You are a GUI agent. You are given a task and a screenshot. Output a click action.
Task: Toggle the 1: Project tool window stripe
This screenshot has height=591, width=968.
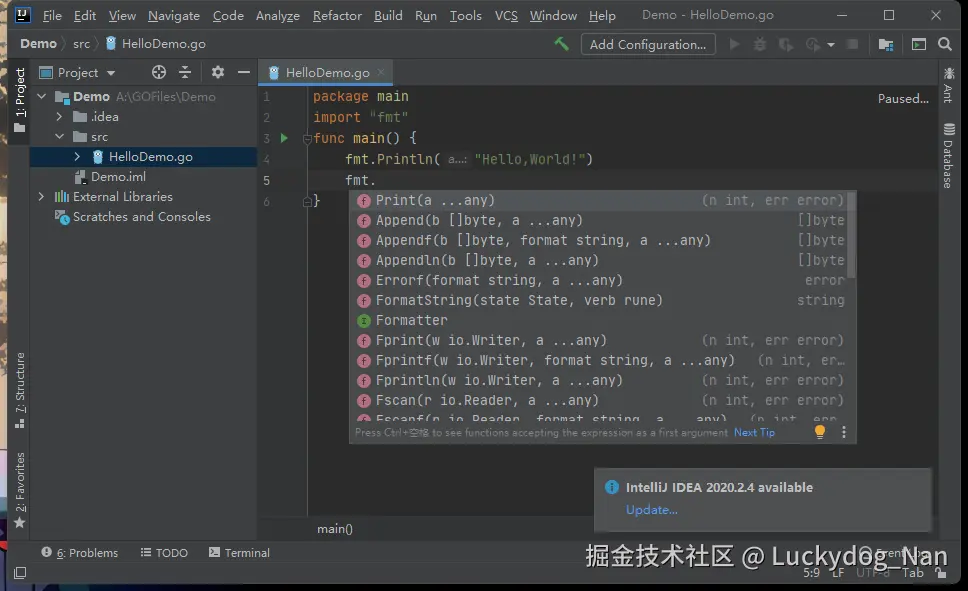point(20,100)
